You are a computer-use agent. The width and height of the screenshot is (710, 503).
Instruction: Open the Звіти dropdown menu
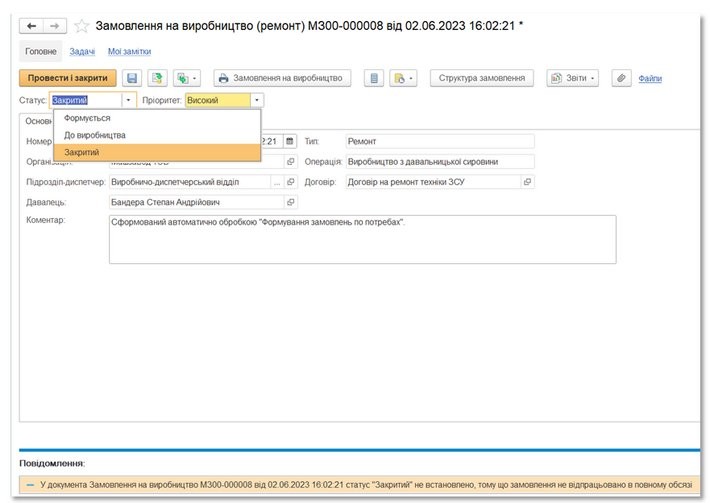tap(572, 77)
